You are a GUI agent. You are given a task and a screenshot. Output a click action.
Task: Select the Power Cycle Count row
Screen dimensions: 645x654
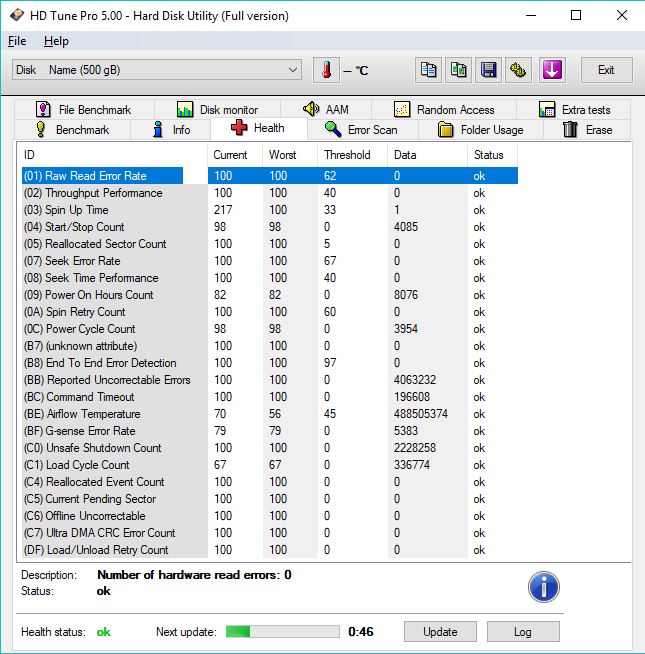coord(270,329)
